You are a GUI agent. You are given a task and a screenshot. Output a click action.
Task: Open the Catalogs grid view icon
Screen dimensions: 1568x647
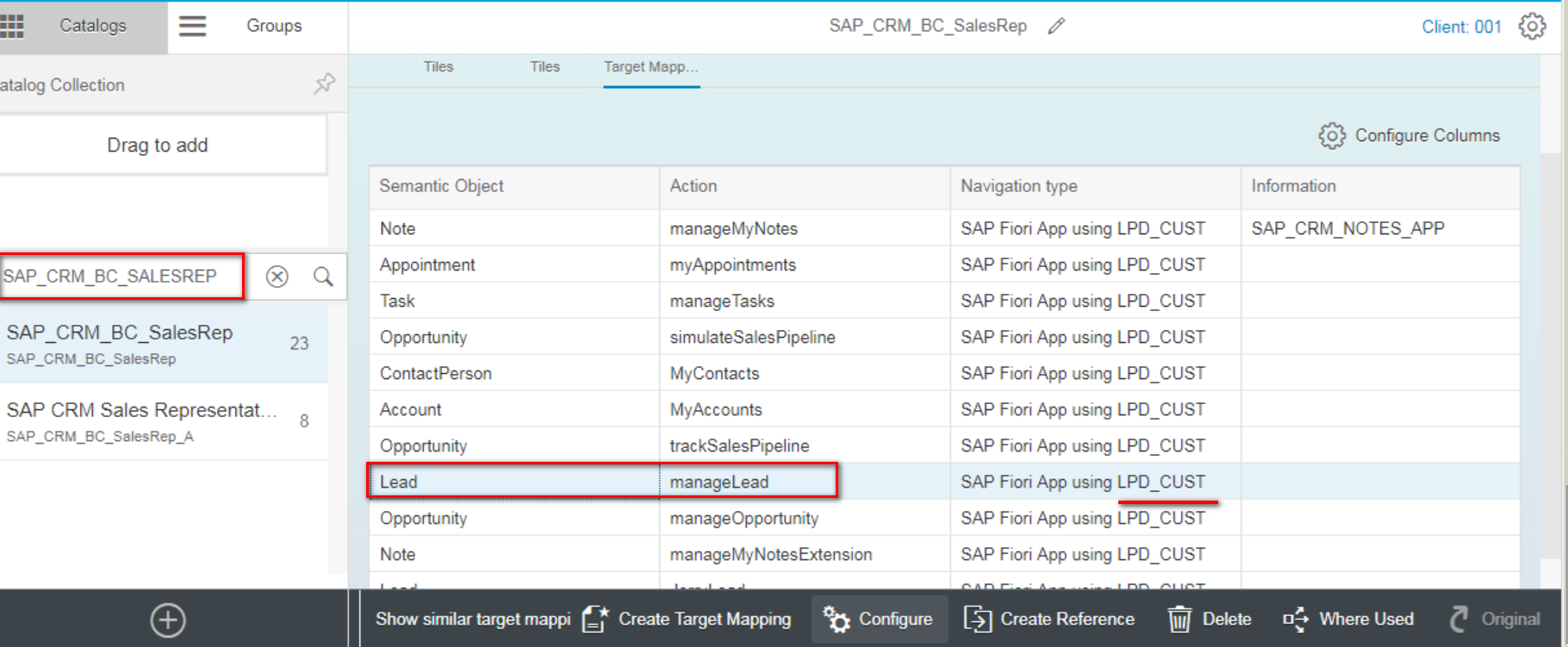click(x=11, y=26)
